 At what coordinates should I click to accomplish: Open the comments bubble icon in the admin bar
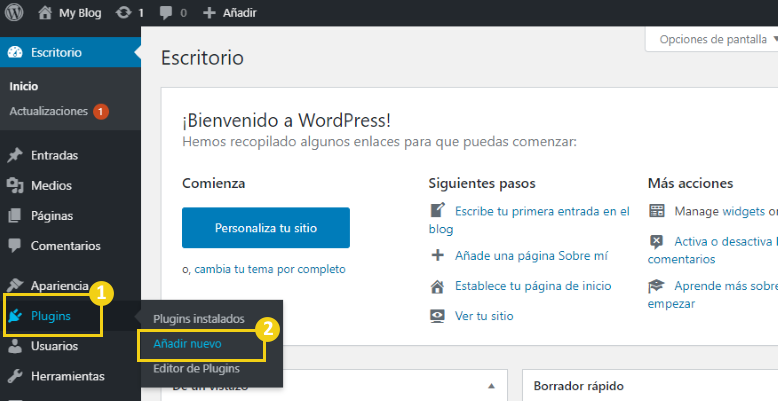(166, 13)
